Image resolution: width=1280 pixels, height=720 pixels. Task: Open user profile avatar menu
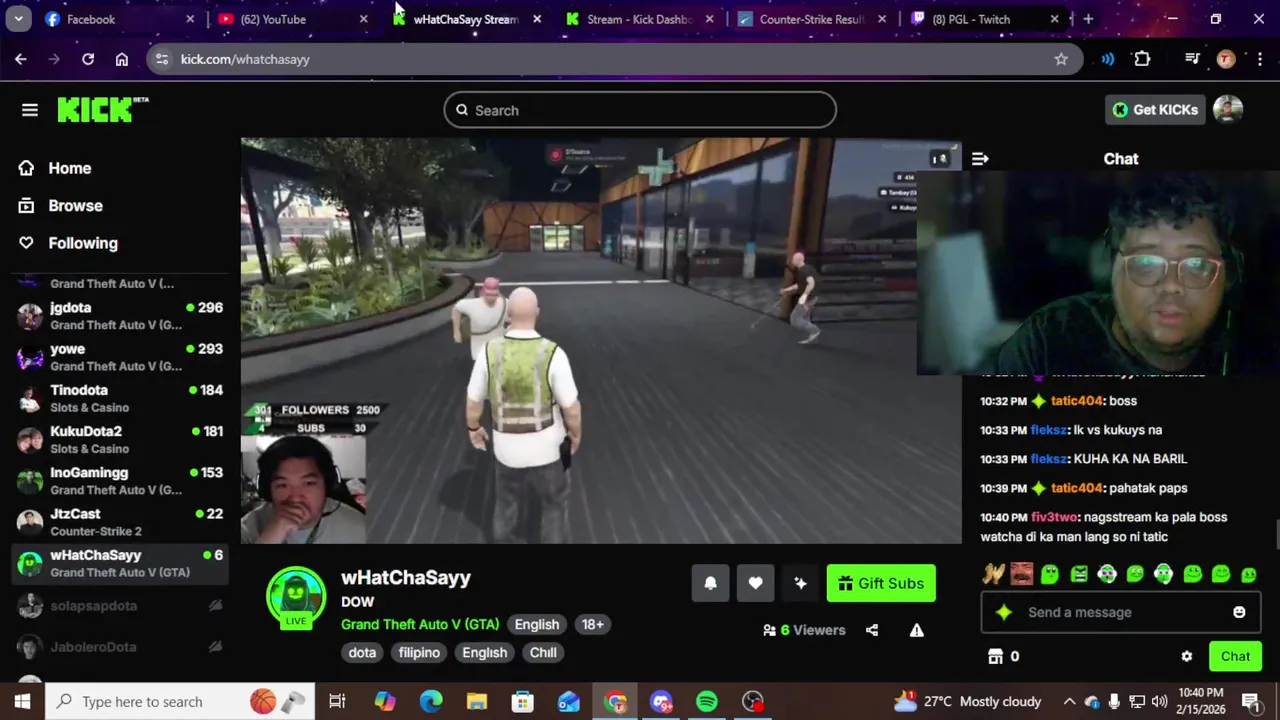(1228, 110)
